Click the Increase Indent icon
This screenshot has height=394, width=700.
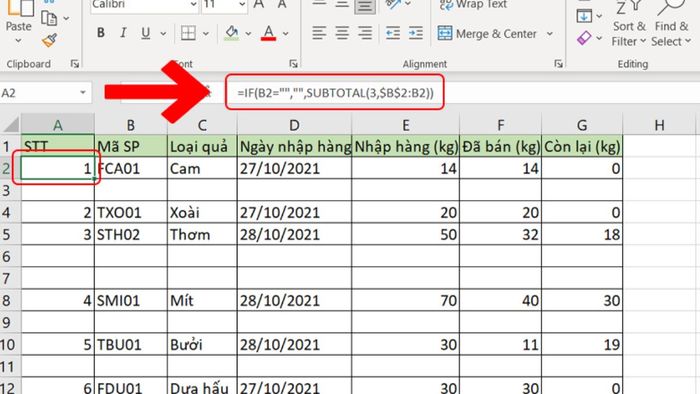416,33
